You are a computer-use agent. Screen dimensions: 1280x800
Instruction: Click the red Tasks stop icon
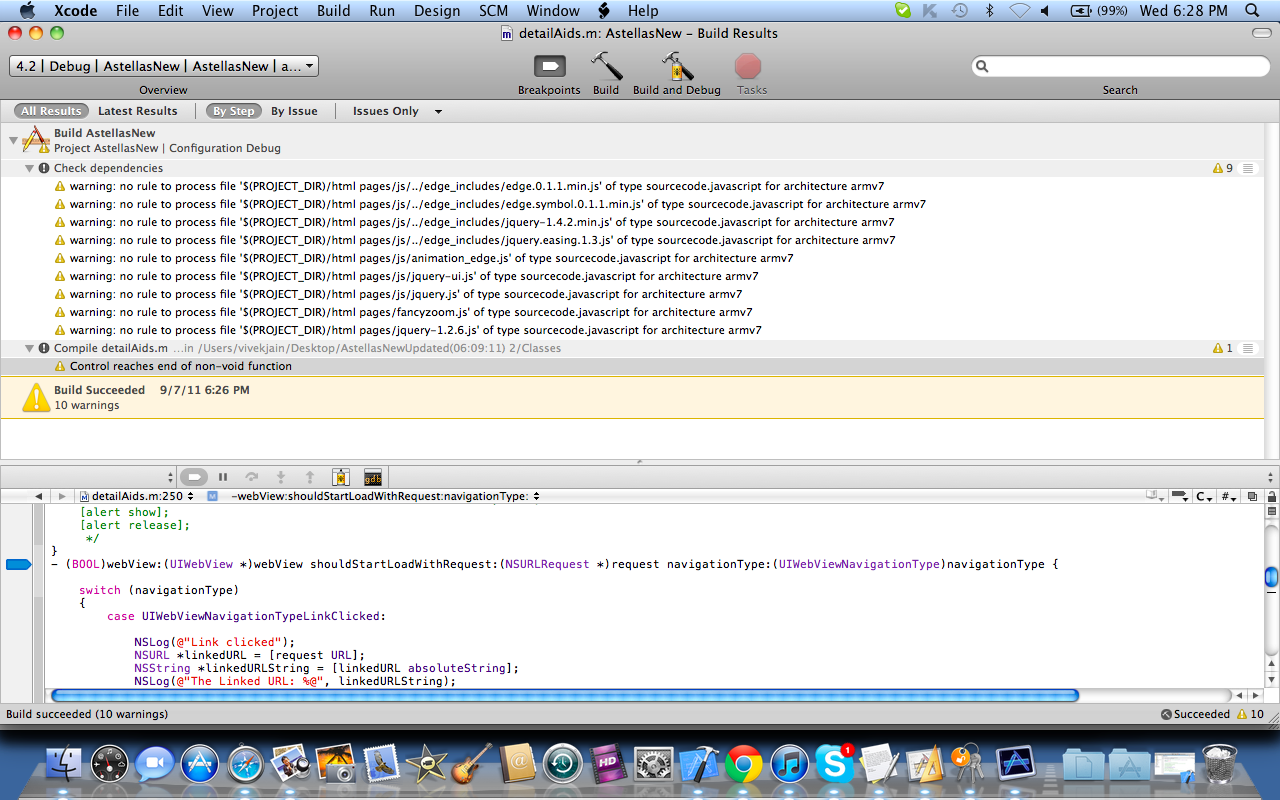pos(748,66)
